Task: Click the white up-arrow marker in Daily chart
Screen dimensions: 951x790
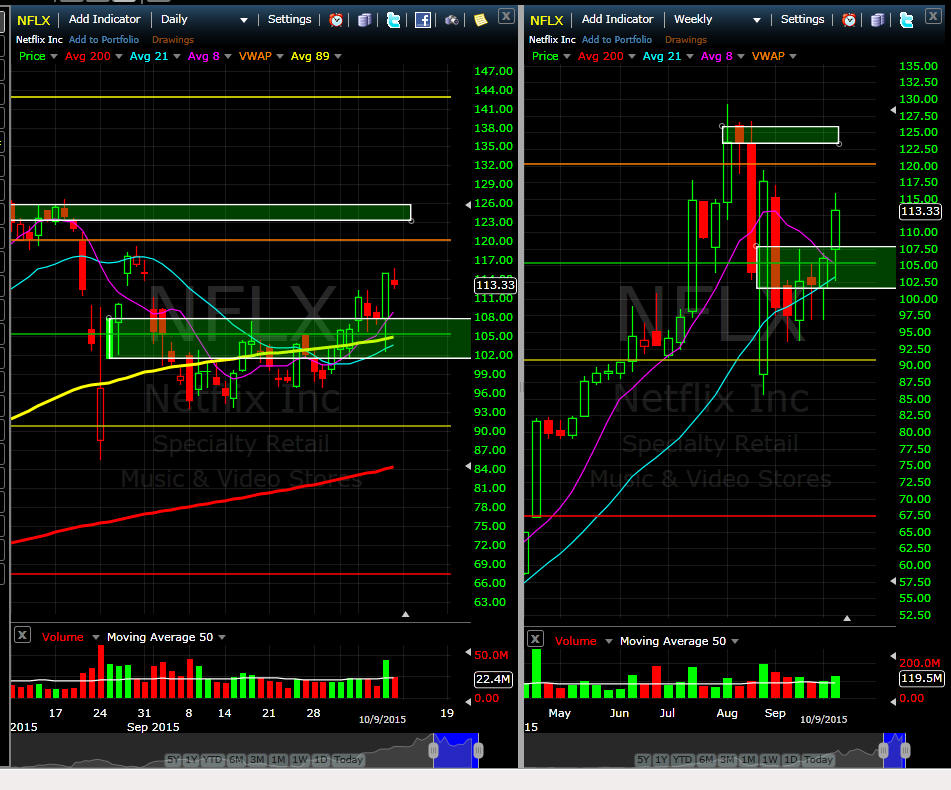Action: point(405,614)
